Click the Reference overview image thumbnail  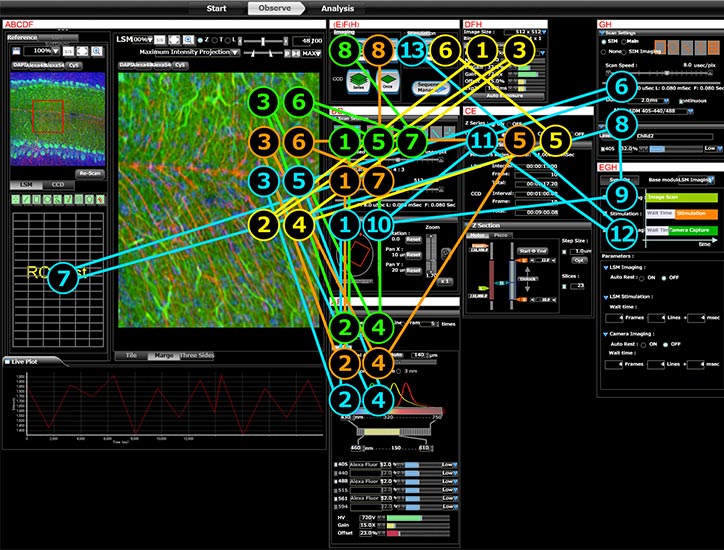pos(57,119)
